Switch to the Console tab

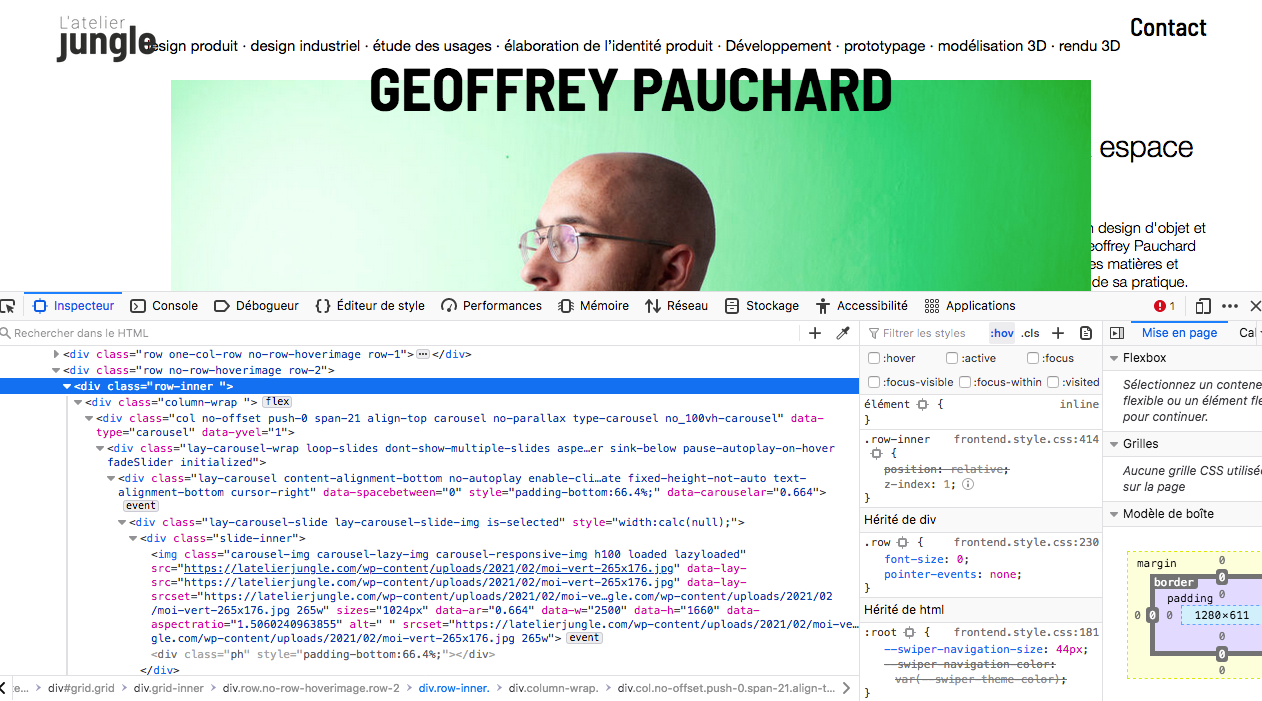[x=164, y=306]
